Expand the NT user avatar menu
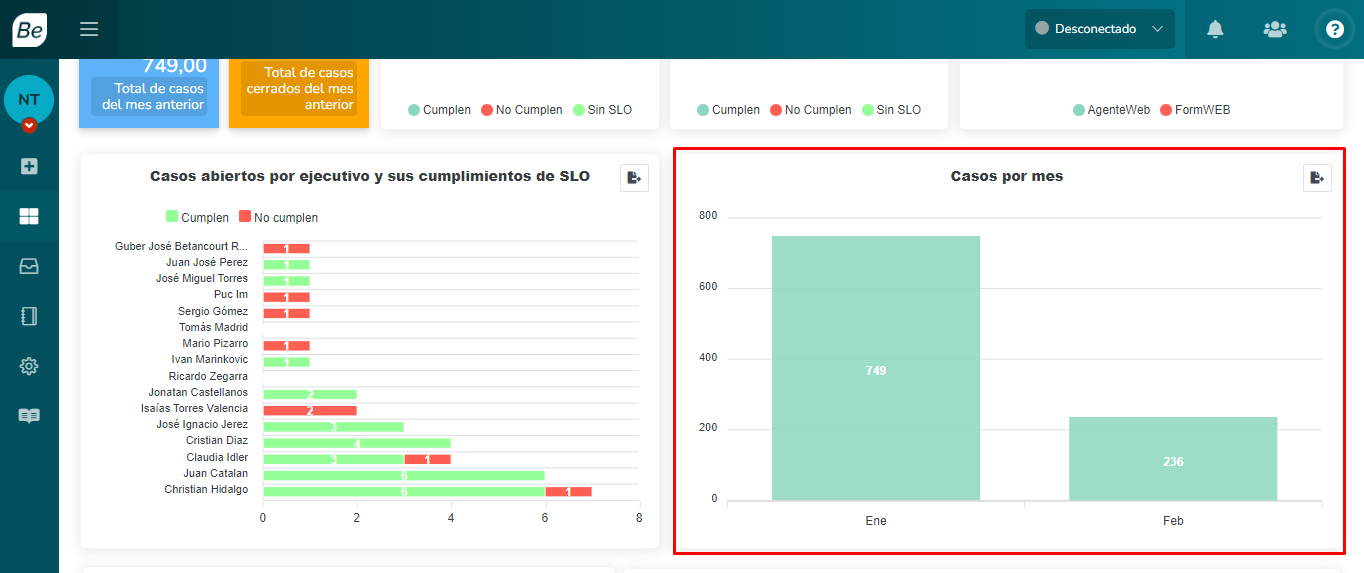The image size is (1364, 573). click(29, 101)
